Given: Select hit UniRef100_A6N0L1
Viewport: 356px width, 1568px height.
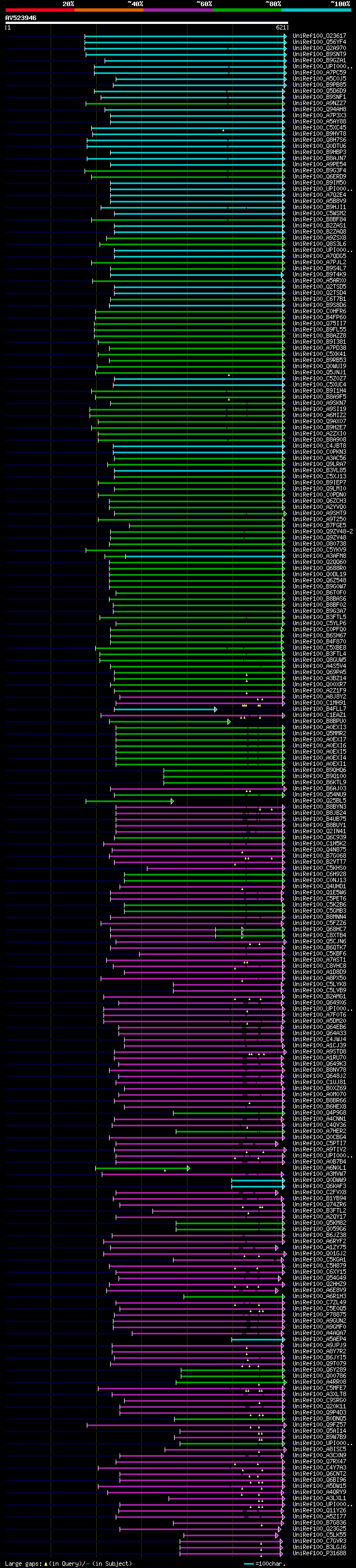Looking at the screenshot, I should pyautogui.click(x=319, y=1168).
